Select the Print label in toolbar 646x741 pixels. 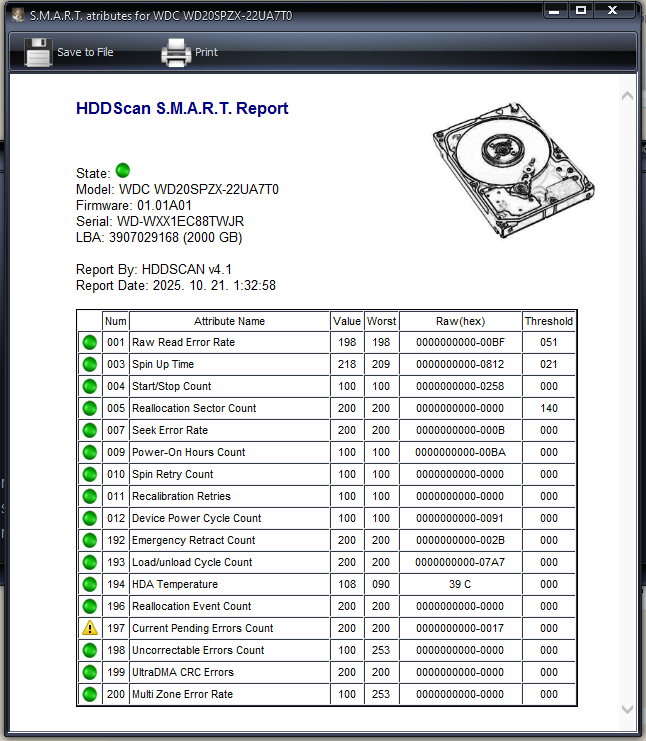click(x=207, y=52)
